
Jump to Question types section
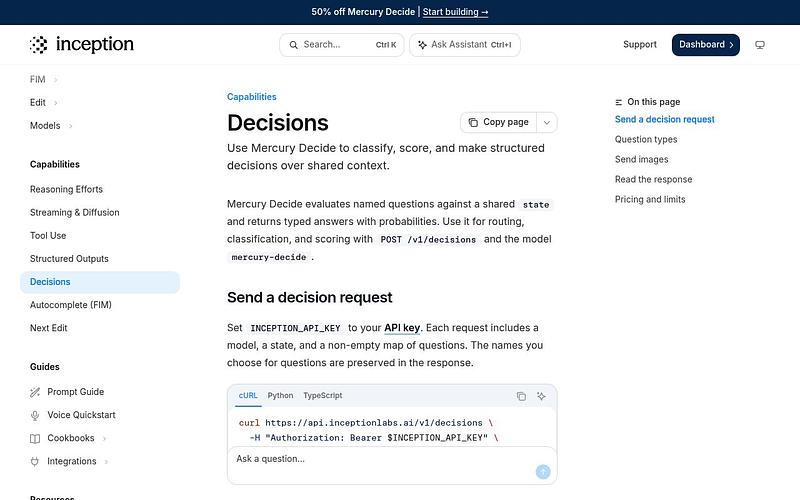(x=646, y=139)
